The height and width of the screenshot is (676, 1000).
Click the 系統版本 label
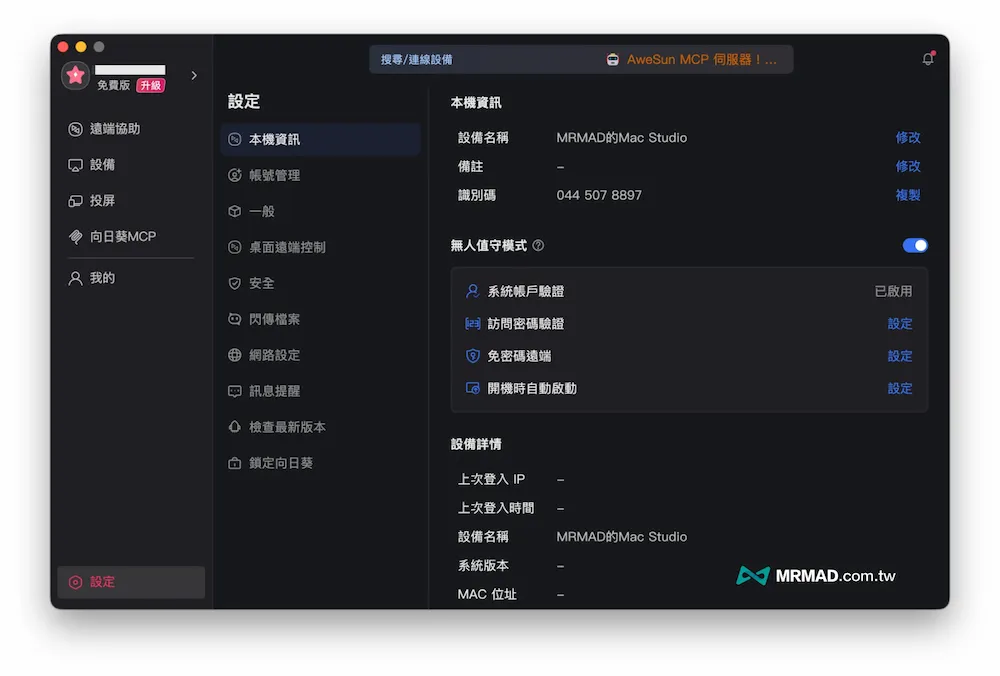(483, 566)
